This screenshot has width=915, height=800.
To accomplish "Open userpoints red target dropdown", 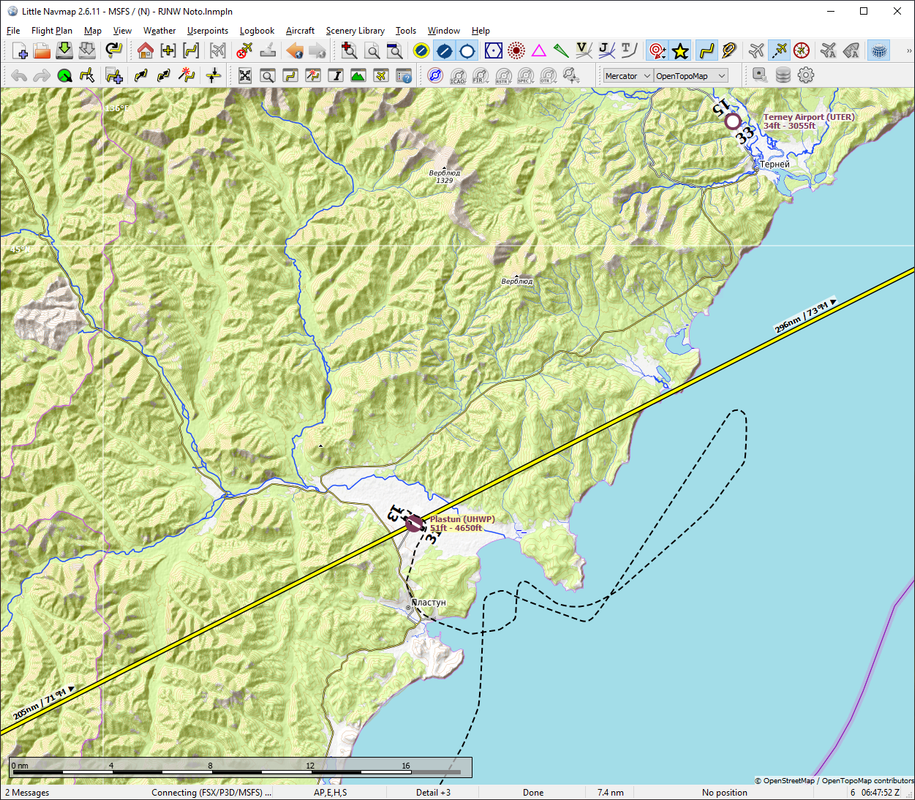I will pos(658,51).
